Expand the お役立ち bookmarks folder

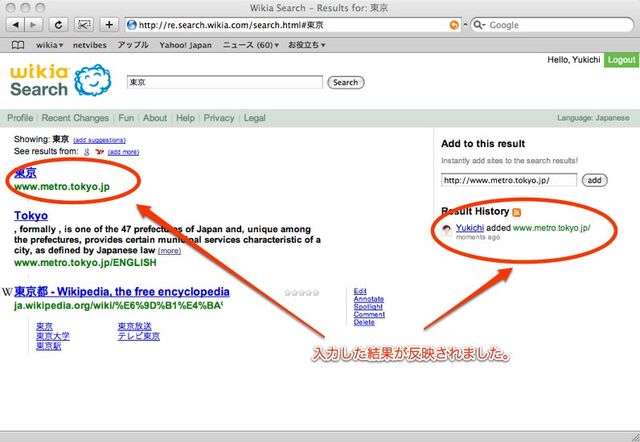(307, 45)
